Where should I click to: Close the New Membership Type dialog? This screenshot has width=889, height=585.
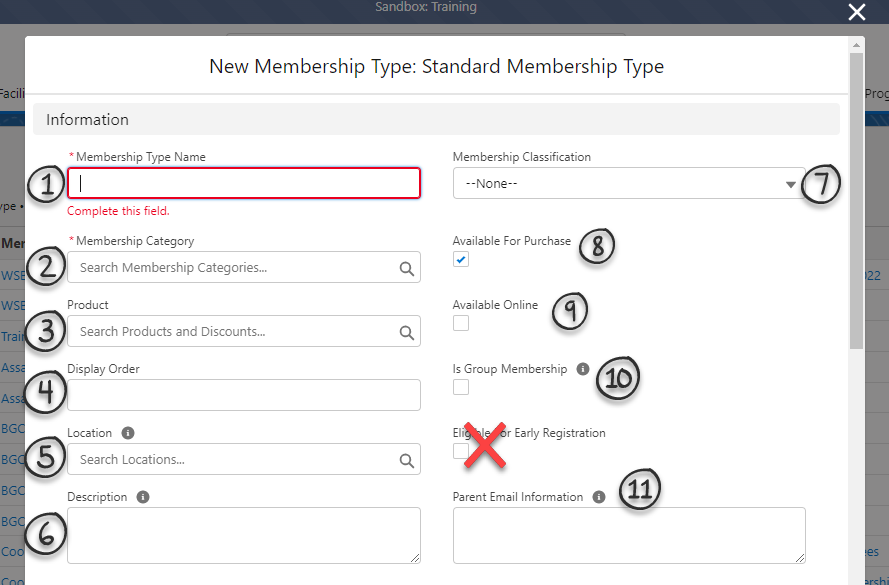[x=856, y=13]
